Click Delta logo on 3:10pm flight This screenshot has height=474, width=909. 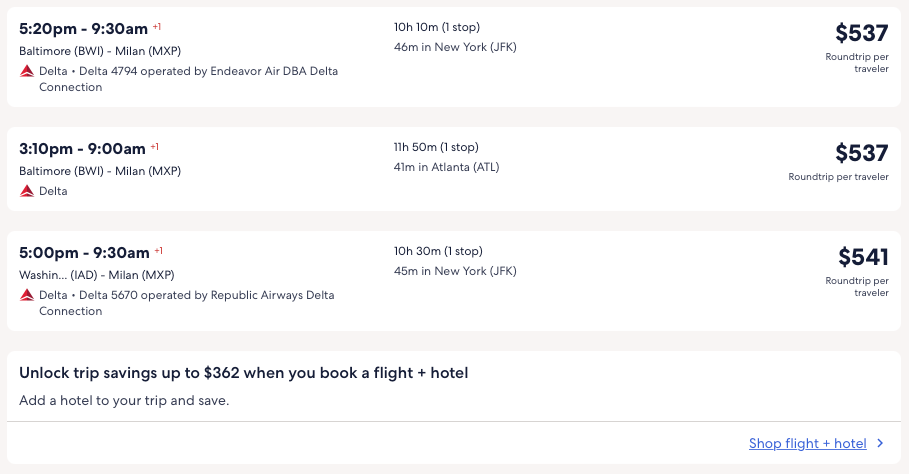27,190
